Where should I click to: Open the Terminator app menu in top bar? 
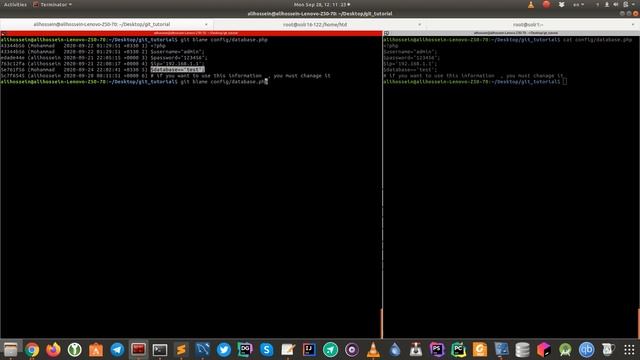(52, 4)
